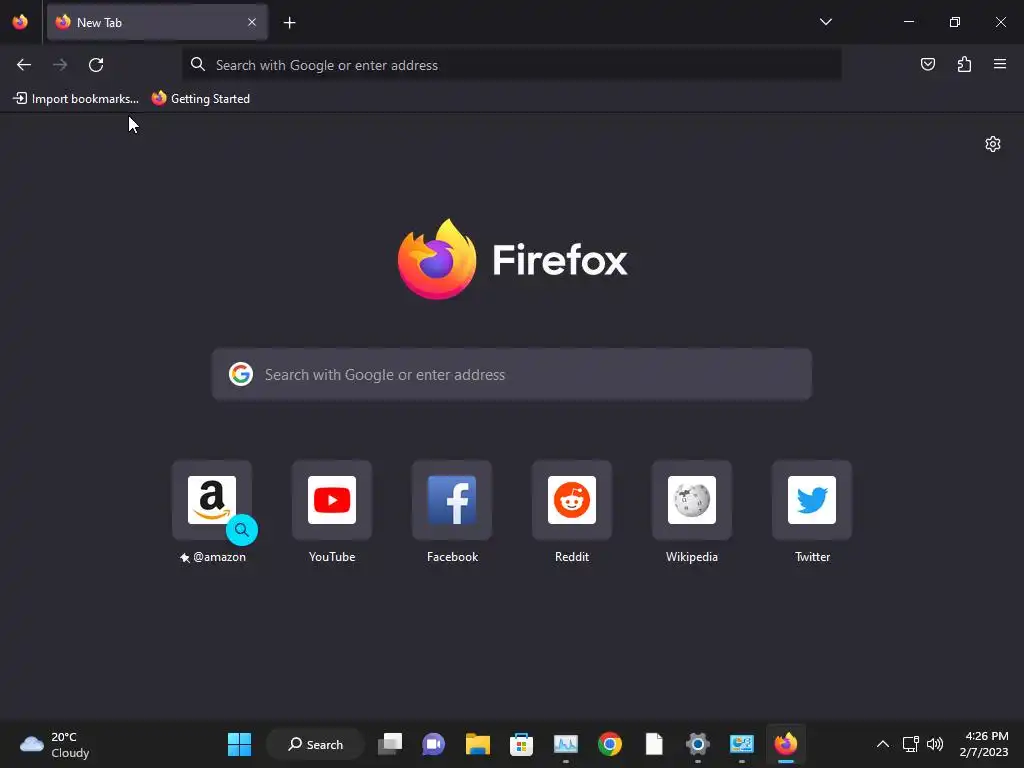Click the Google logo in search box

241,374
